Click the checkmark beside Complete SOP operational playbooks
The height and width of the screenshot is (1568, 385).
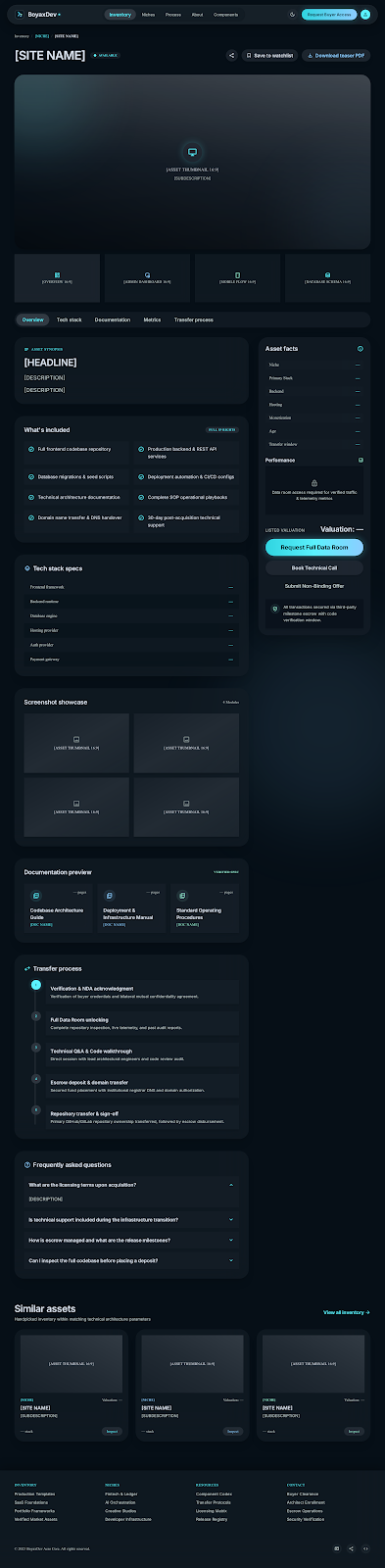pos(141,497)
